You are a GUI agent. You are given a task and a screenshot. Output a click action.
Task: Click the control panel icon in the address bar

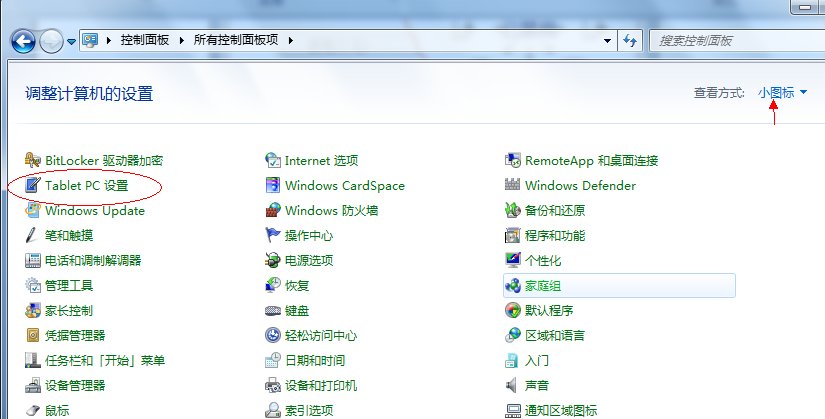(90, 40)
